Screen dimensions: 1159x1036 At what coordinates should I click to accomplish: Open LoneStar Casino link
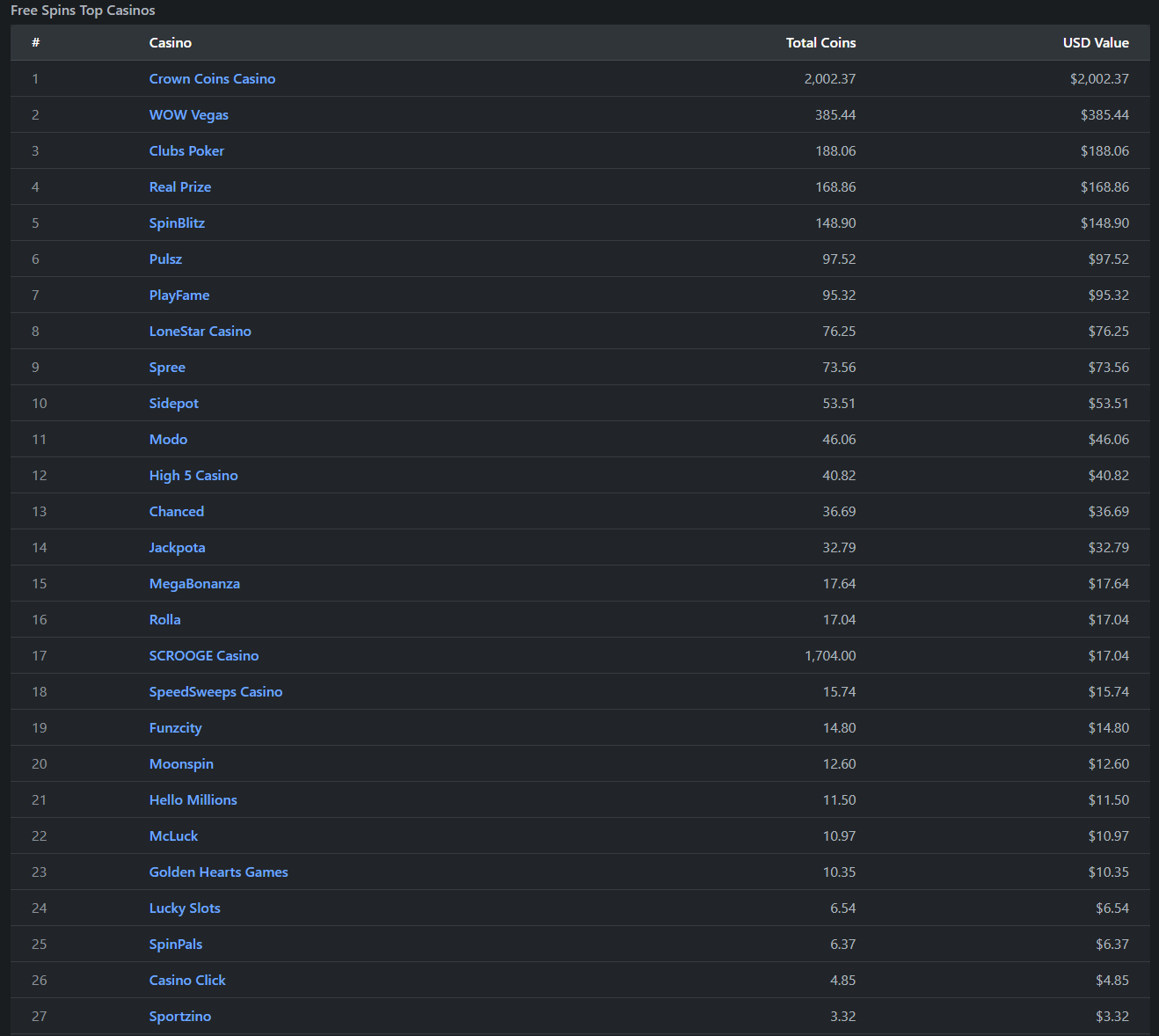click(x=200, y=331)
